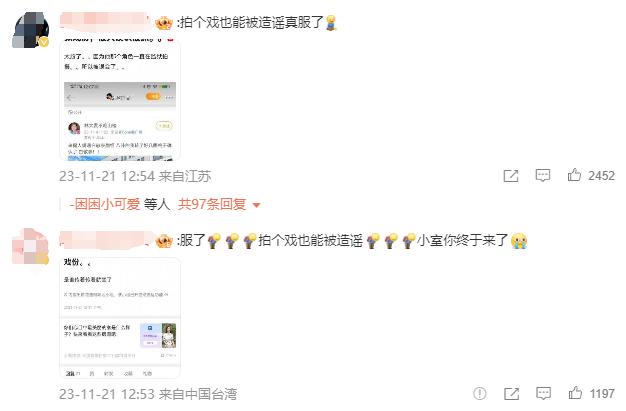This screenshot has width=626, height=411.
Task: Open the second comment's username link
Action: point(106,238)
